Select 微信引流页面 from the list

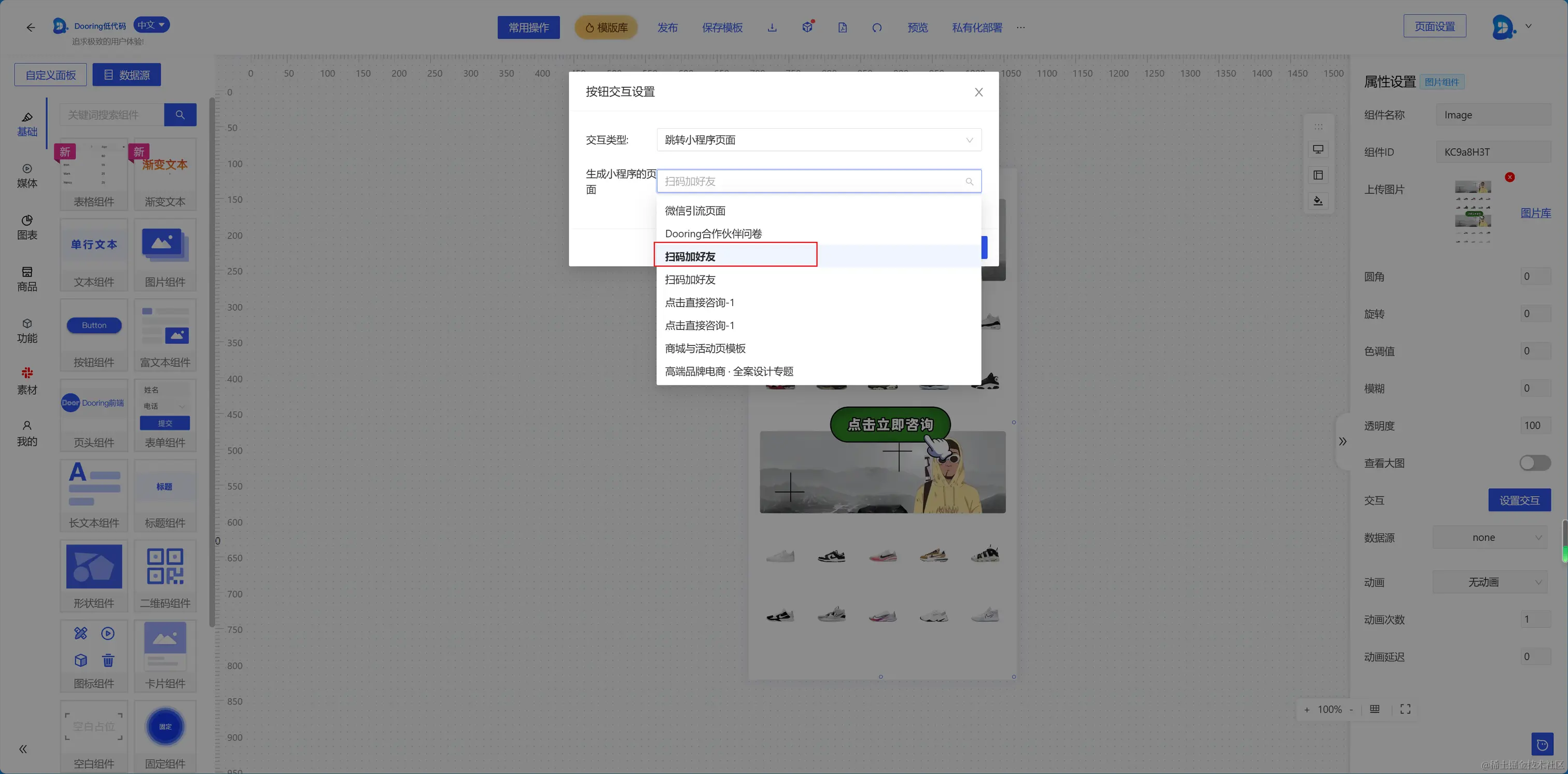[695, 211]
